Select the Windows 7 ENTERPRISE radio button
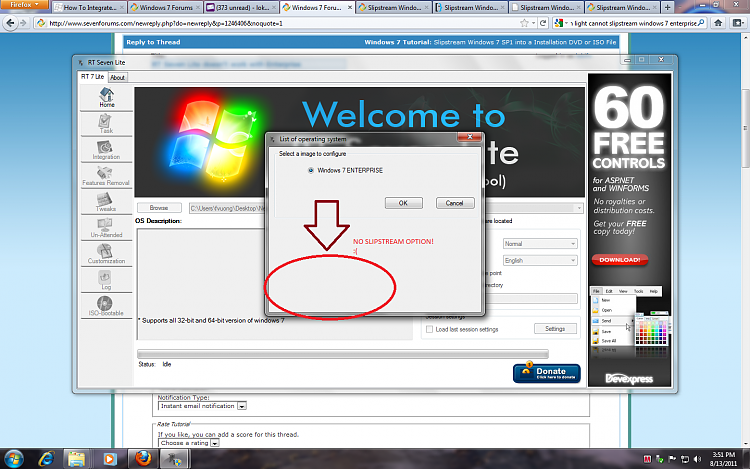 tap(311, 170)
